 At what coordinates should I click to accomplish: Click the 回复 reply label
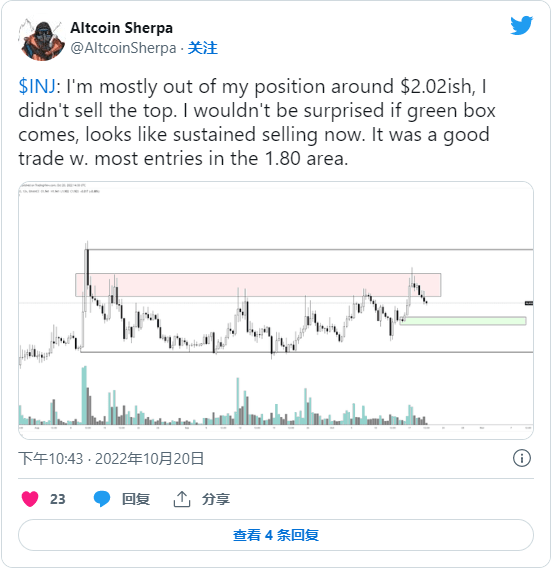point(136,499)
